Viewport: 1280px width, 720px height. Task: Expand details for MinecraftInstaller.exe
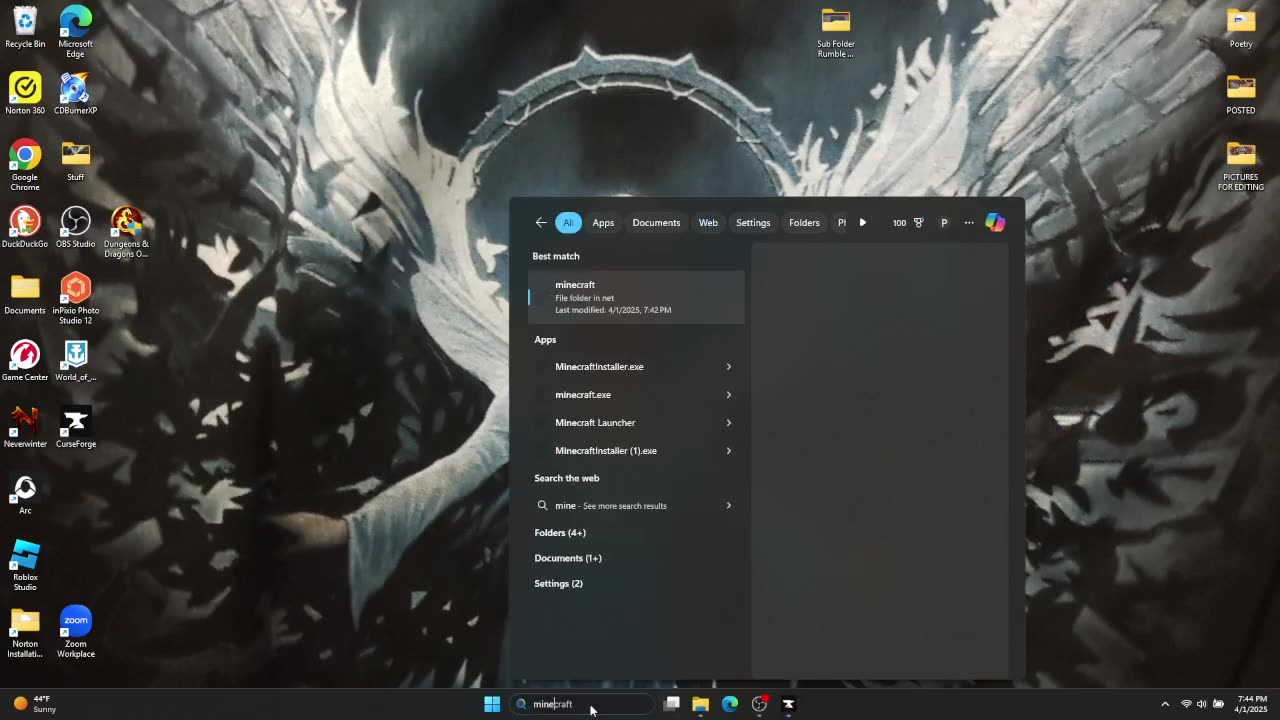(x=729, y=367)
